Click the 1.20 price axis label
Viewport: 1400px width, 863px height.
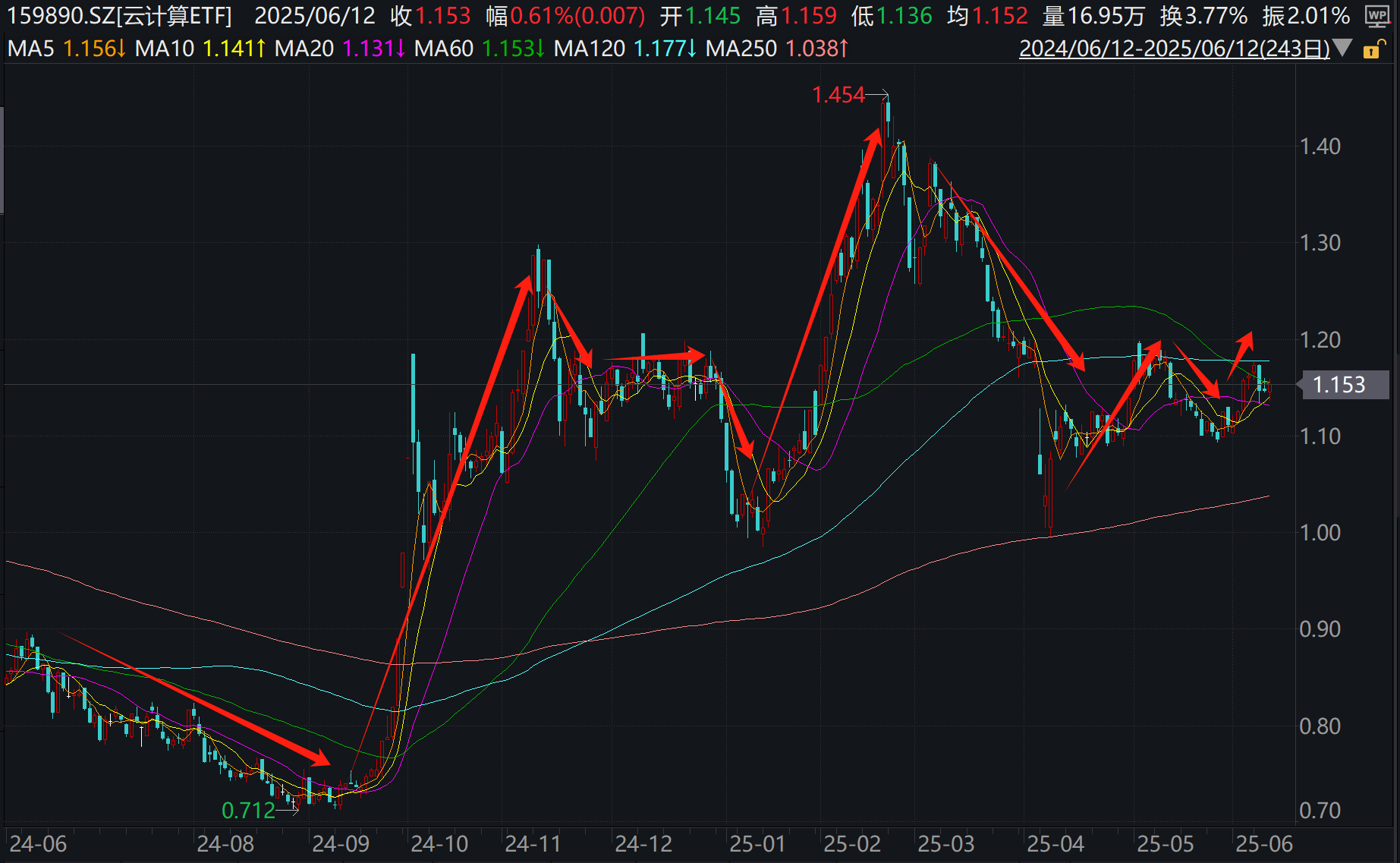point(1320,340)
